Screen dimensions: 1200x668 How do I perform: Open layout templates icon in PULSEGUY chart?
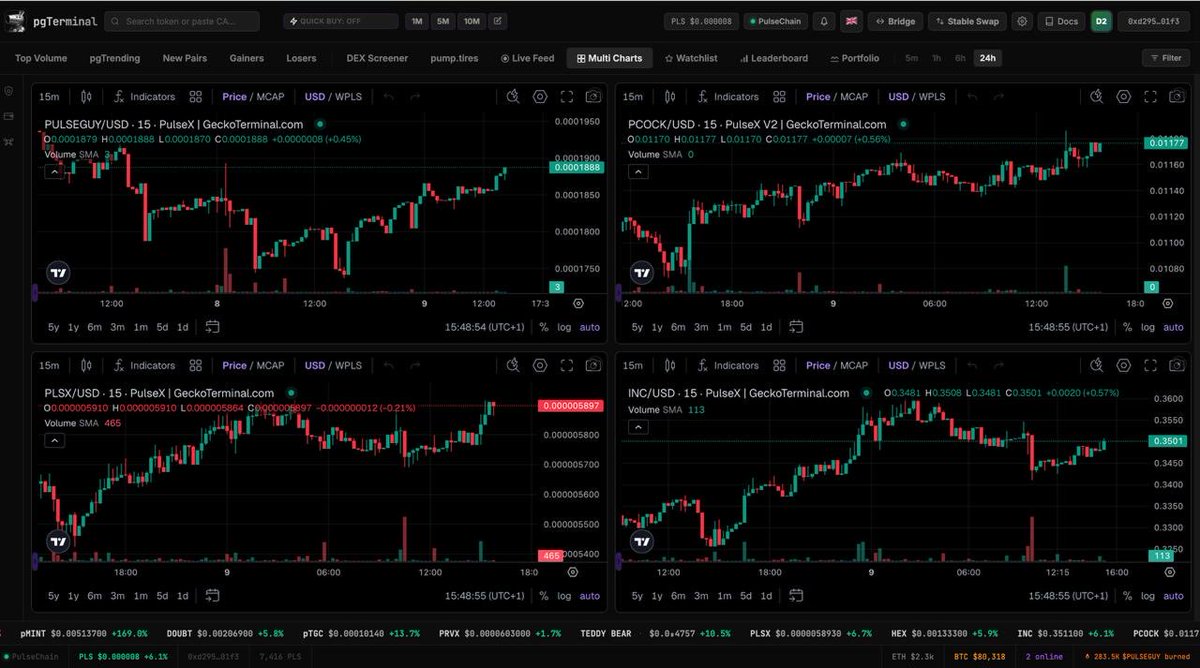point(196,97)
